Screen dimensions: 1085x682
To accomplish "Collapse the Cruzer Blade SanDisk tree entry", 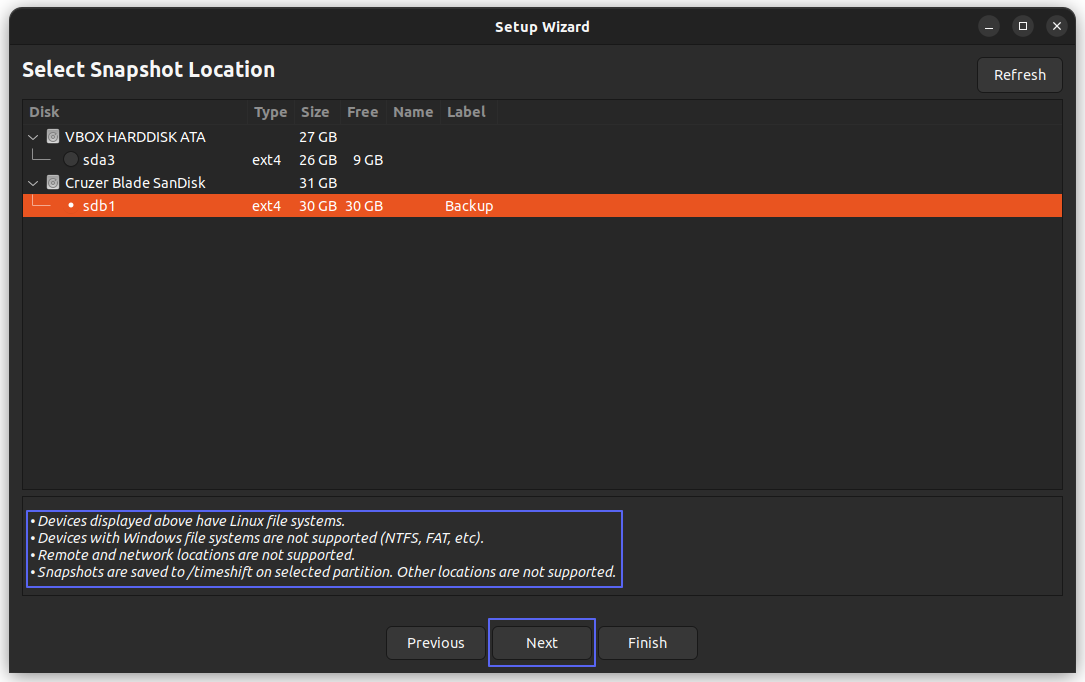I will click(x=32, y=182).
